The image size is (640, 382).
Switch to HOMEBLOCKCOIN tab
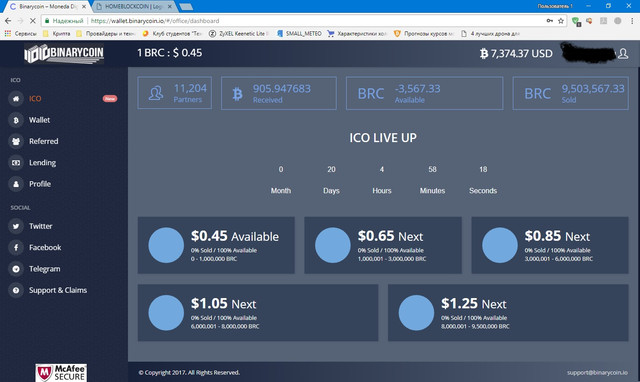(133, 7)
